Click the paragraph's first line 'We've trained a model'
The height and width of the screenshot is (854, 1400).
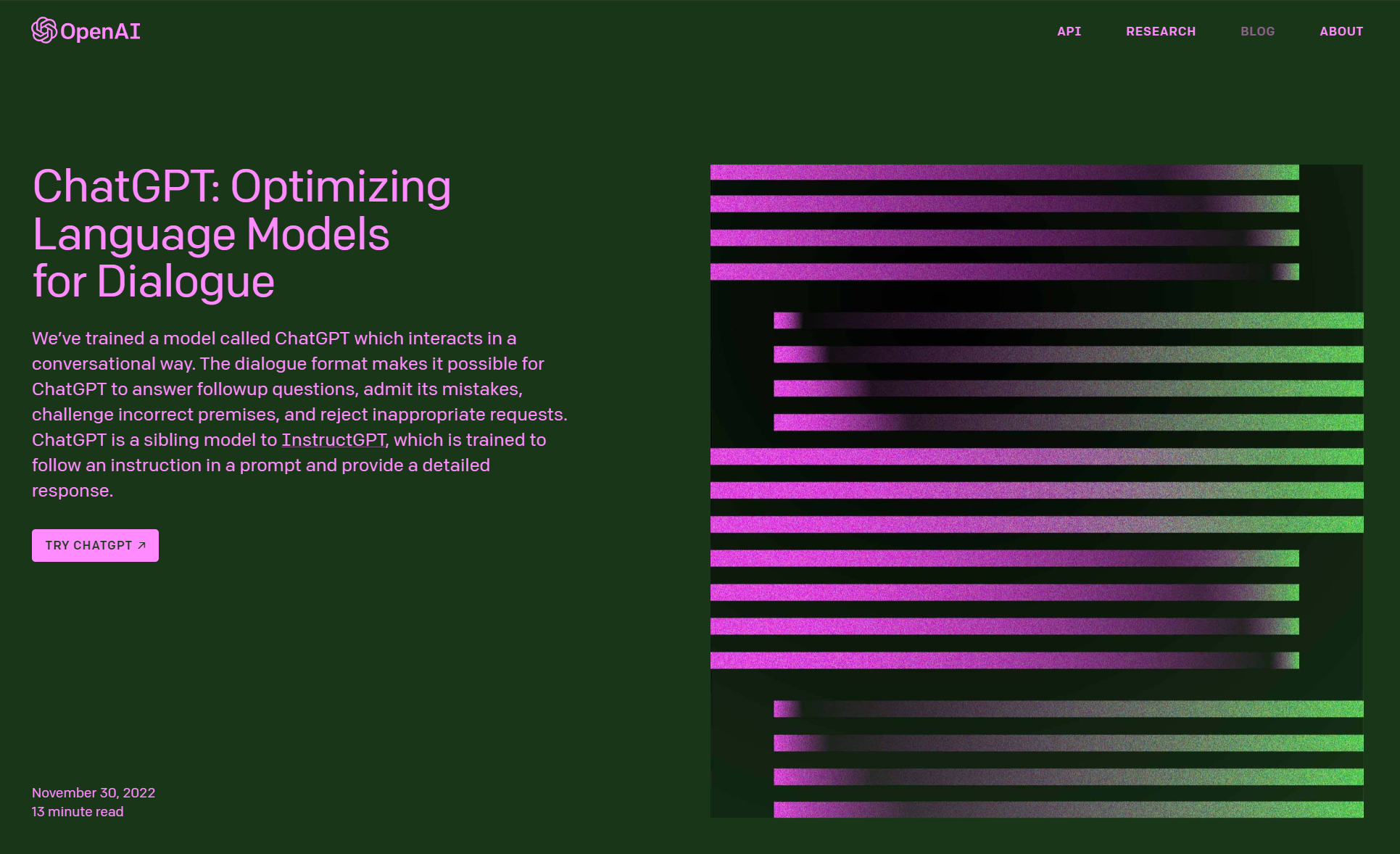[273, 339]
